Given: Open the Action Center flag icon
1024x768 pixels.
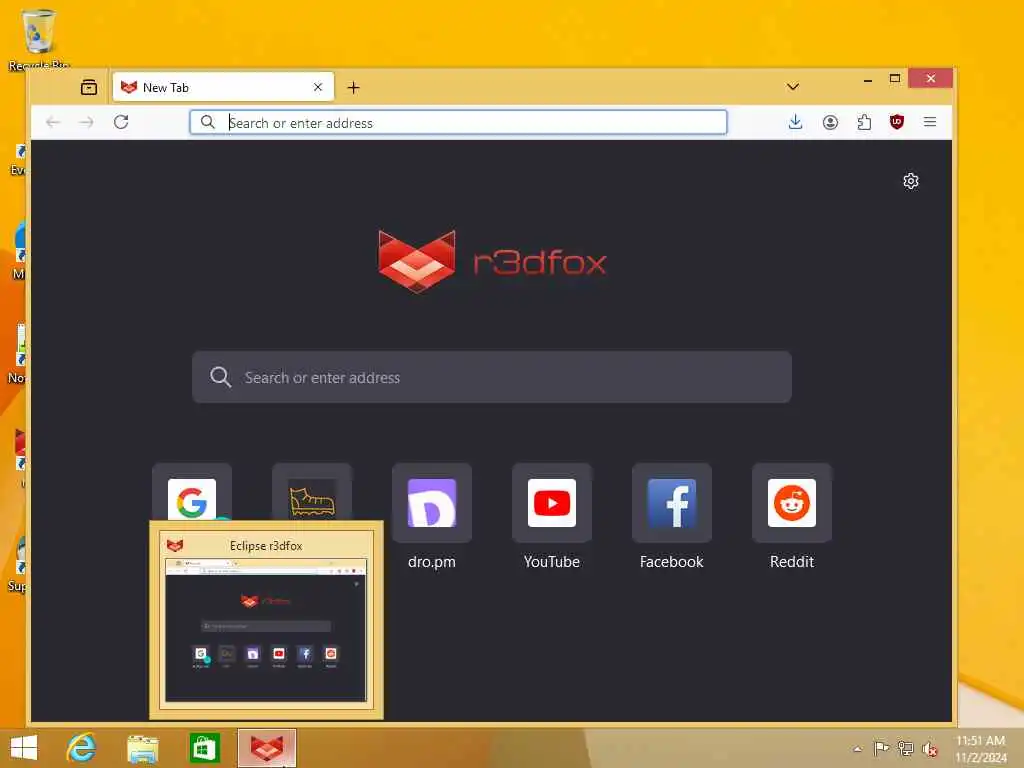Looking at the screenshot, I should 881,748.
